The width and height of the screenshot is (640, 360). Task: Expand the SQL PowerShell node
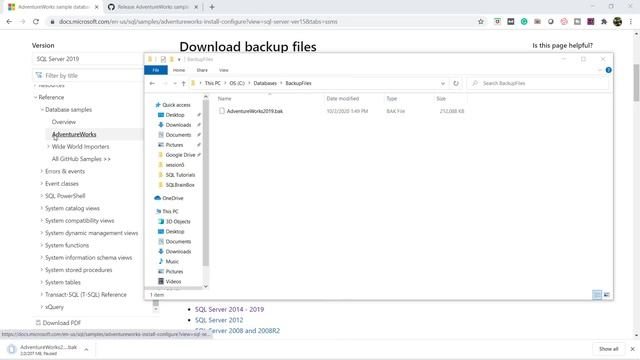42,196
